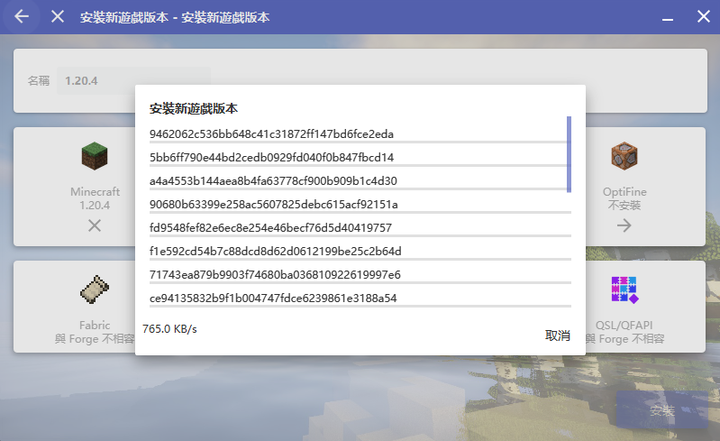Click the dialog title 安裝新遊戲版本
Viewport: 720px width, 441px height.
tap(193, 109)
